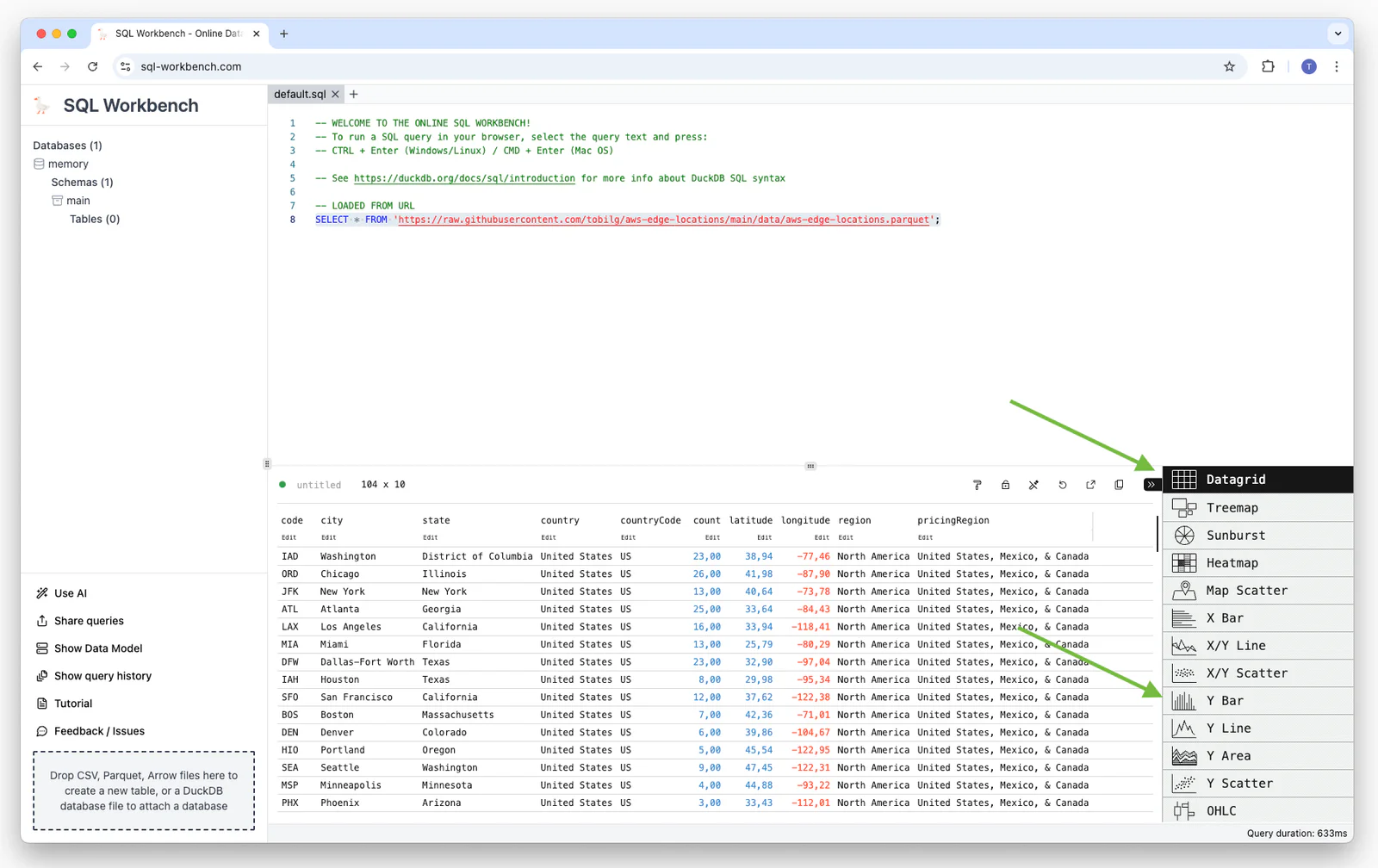
Task: Toggle the lock icon in results toolbar
Action: (1005, 485)
